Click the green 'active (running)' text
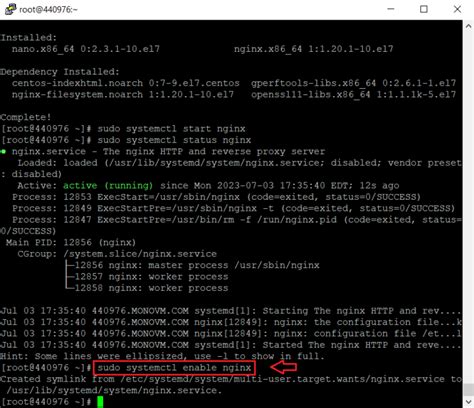The width and height of the screenshot is (474, 408). coord(108,185)
